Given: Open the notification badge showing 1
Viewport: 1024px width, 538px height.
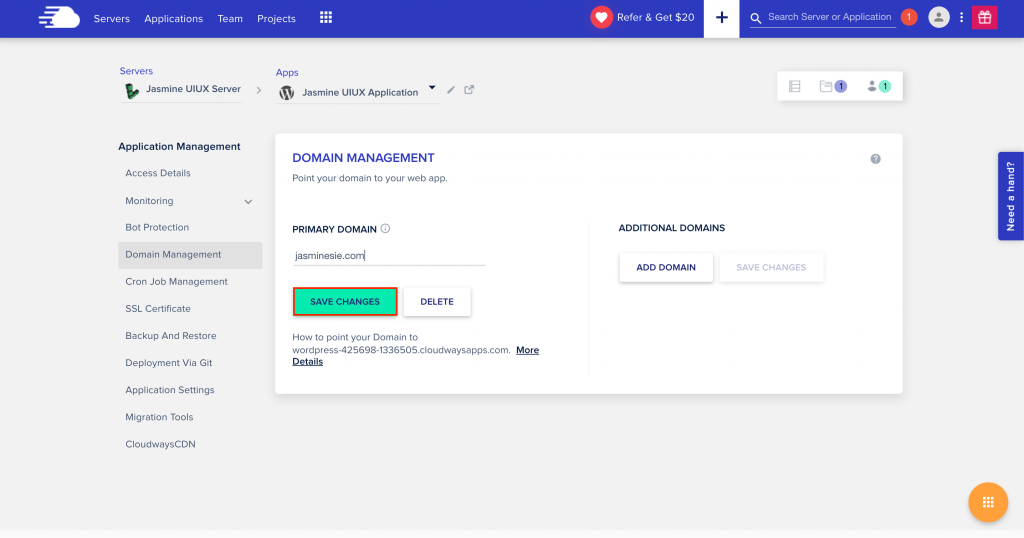Looking at the screenshot, I should pos(908,17).
